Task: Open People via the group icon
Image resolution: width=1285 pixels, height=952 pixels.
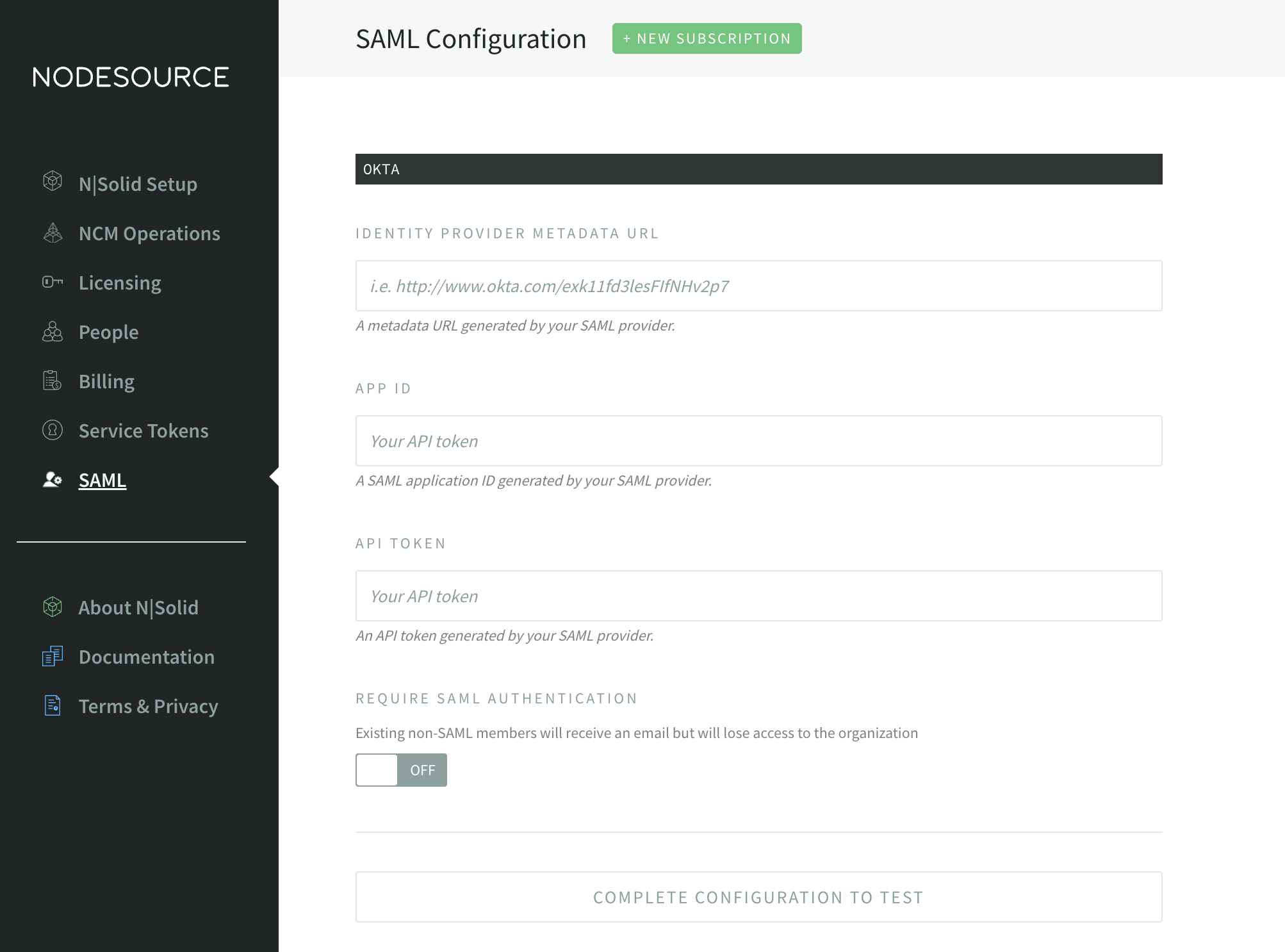Action: [53, 331]
